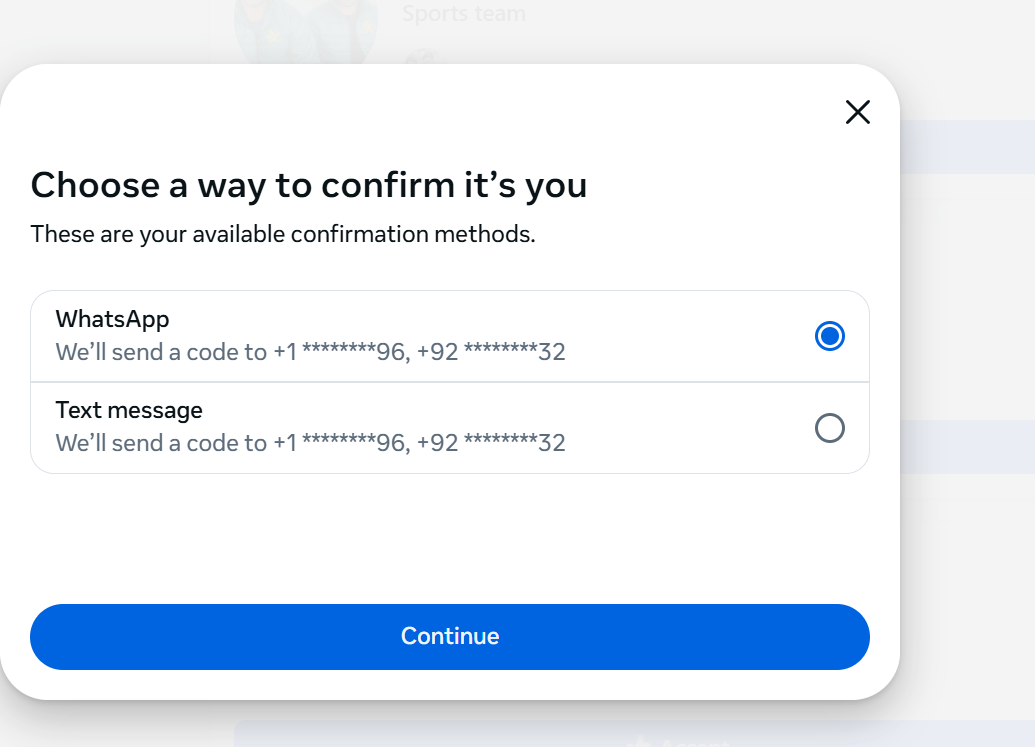Choose the WhatsApp option label
The width and height of the screenshot is (1035, 747).
click(112, 319)
